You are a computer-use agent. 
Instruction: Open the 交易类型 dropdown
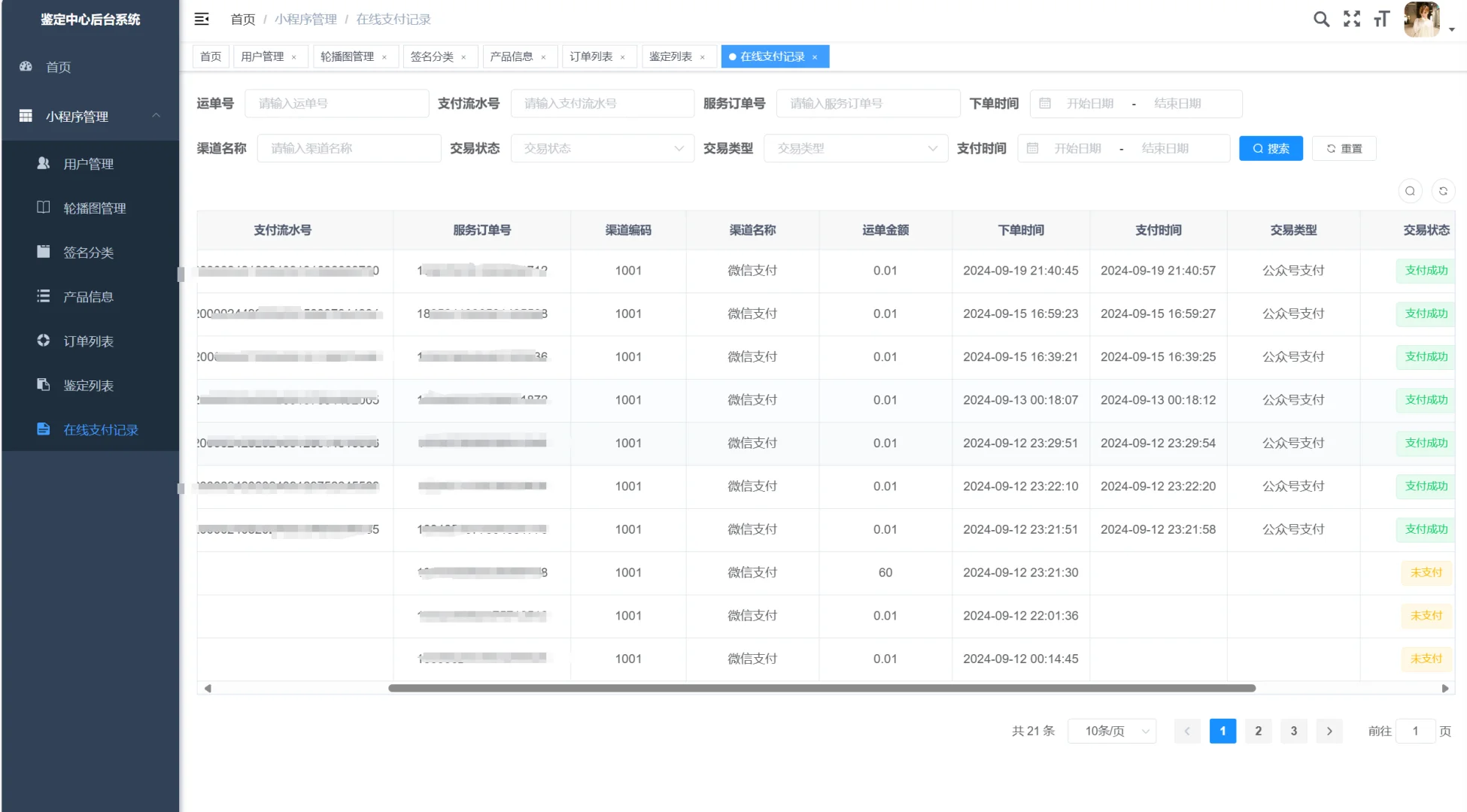855,148
